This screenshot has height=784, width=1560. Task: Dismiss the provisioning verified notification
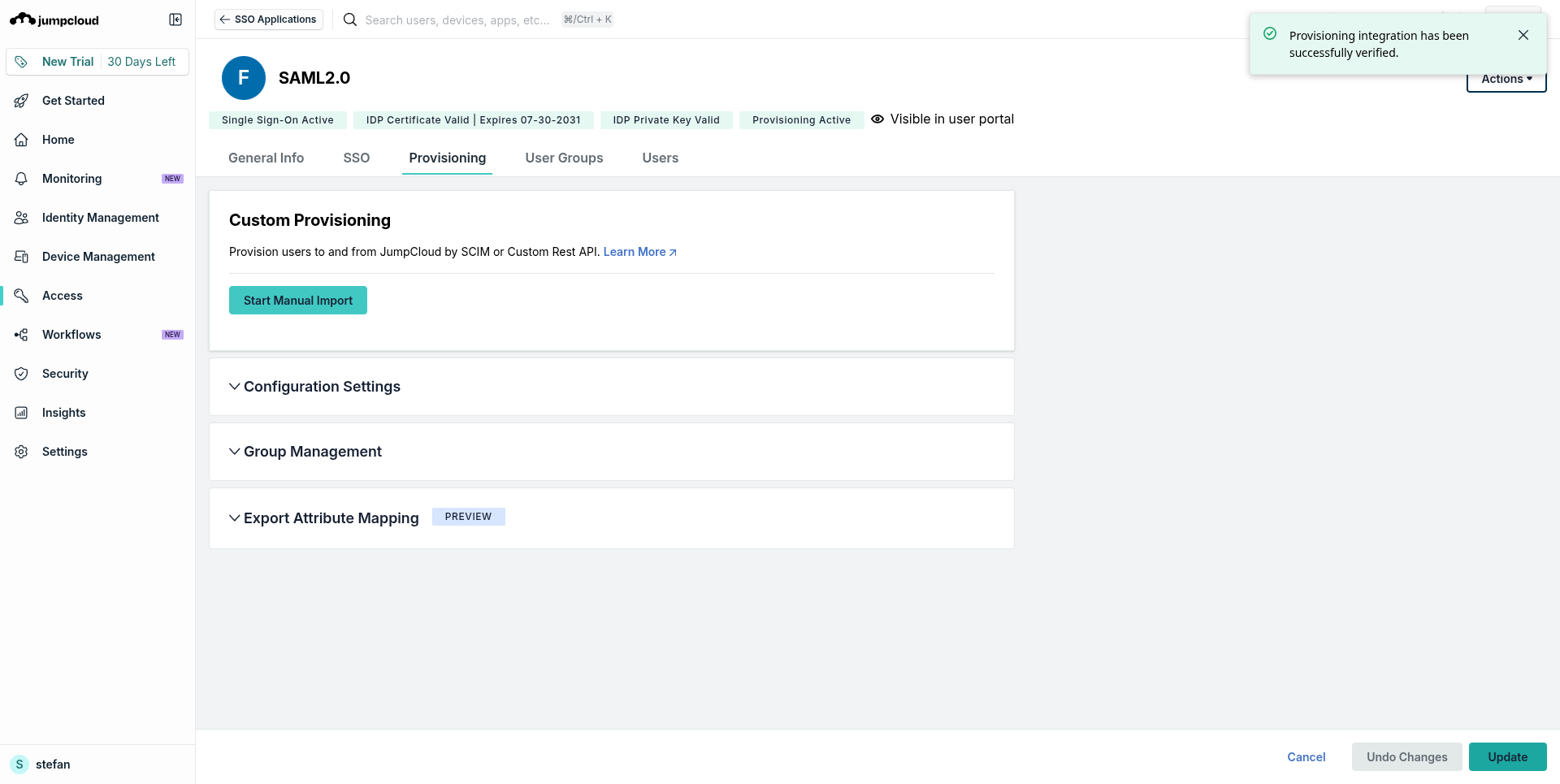click(1523, 35)
